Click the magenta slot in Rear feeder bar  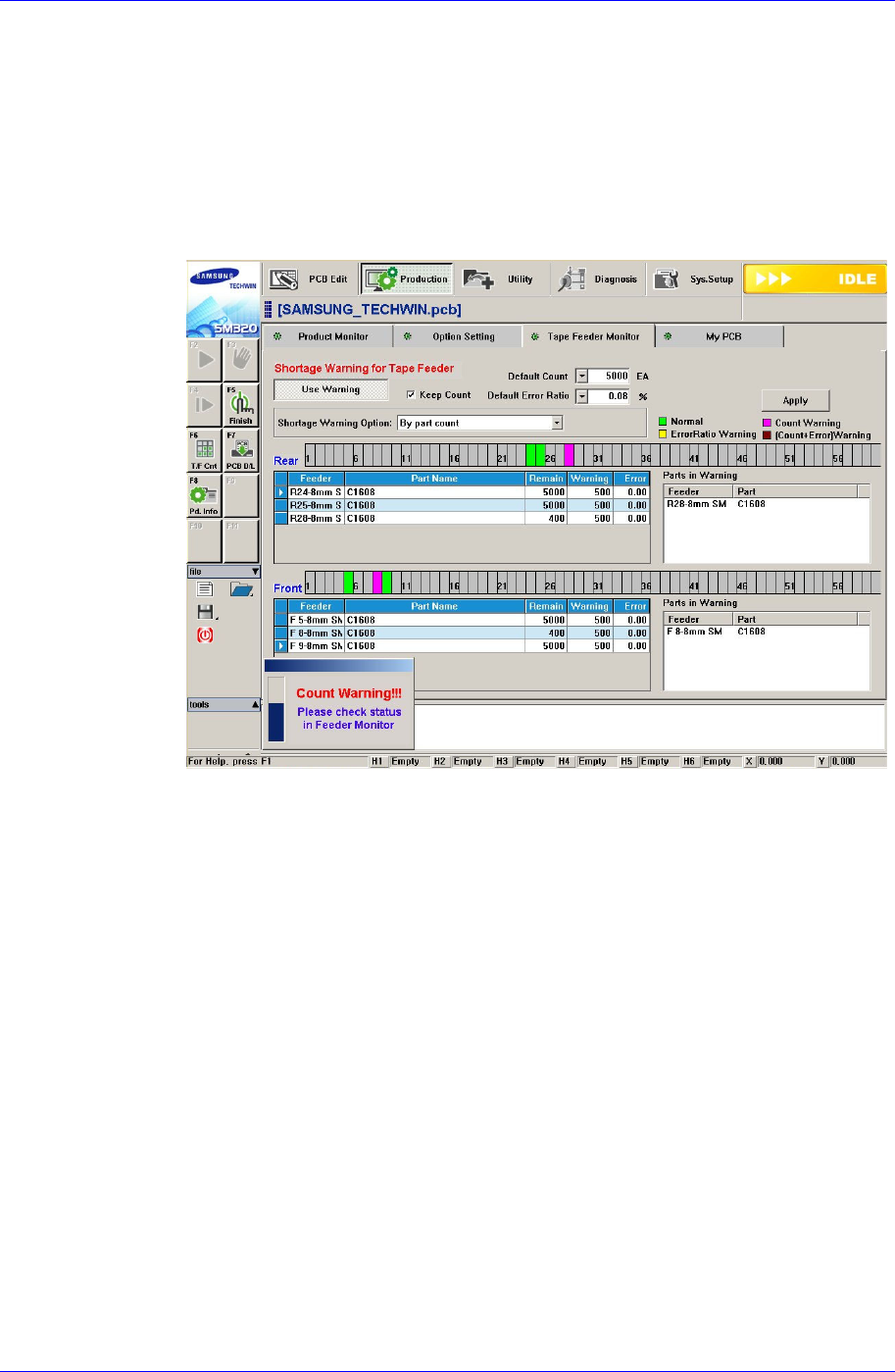click(569, 455)
